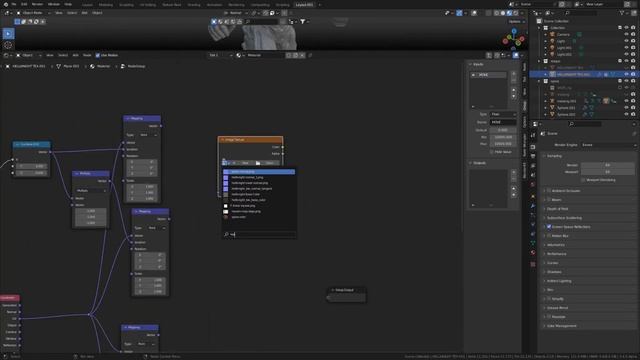This screenshot has width=640, height=360.
Task: Click the viewport Options button
Action: (516, 21)
